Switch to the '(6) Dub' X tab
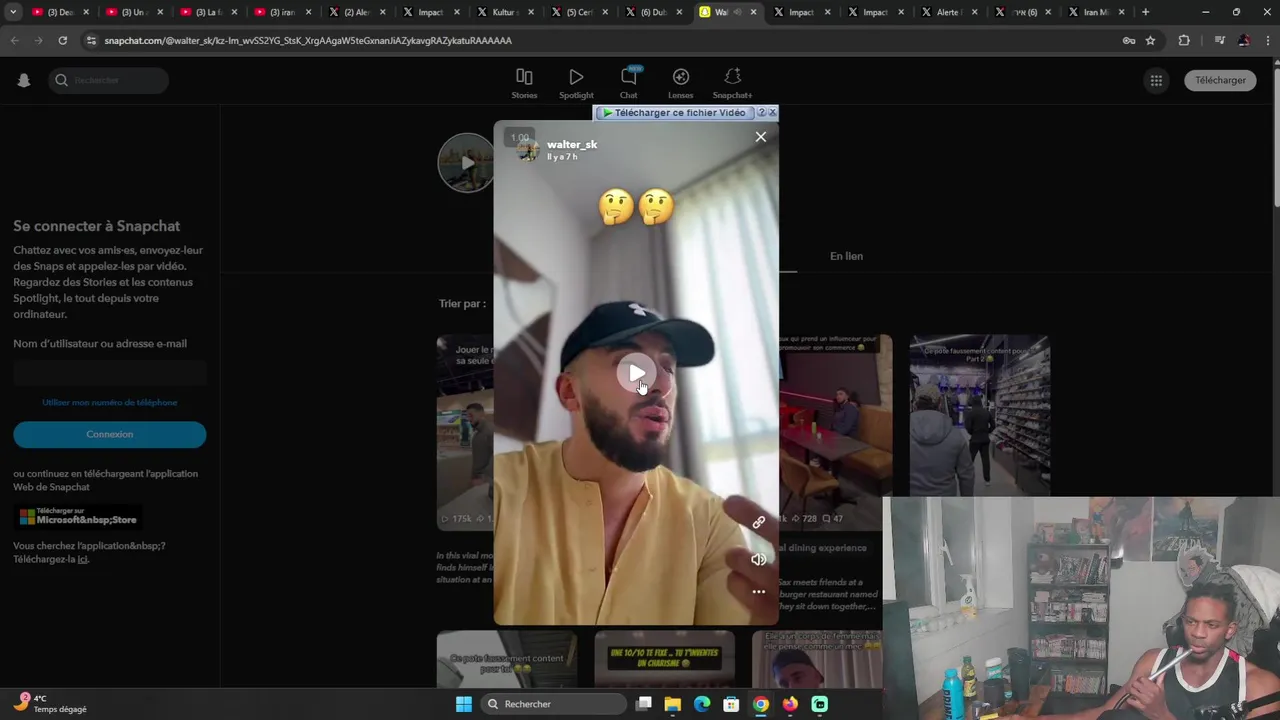1280x720 pixels. click(654, 12)
